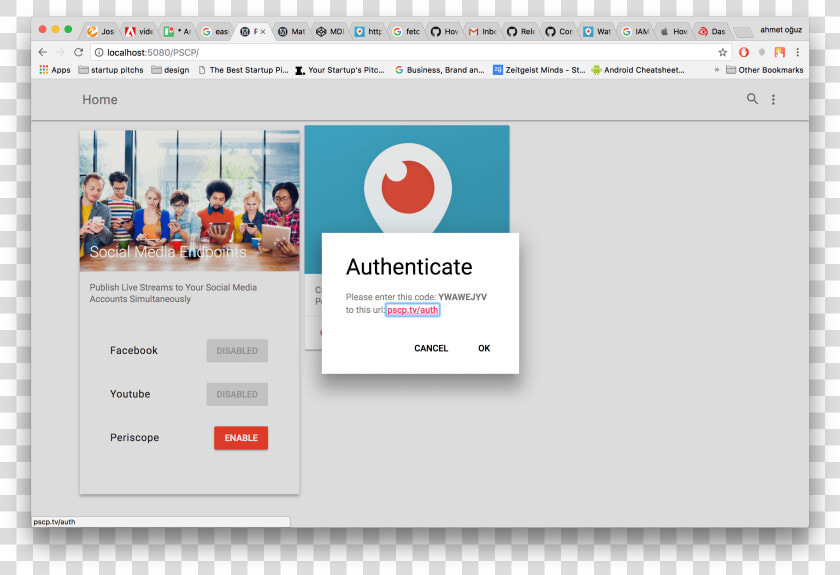Open the Apps grid shortcut in bookmarks bar
This screenshot has height=575, width=840.
(55, 70)
